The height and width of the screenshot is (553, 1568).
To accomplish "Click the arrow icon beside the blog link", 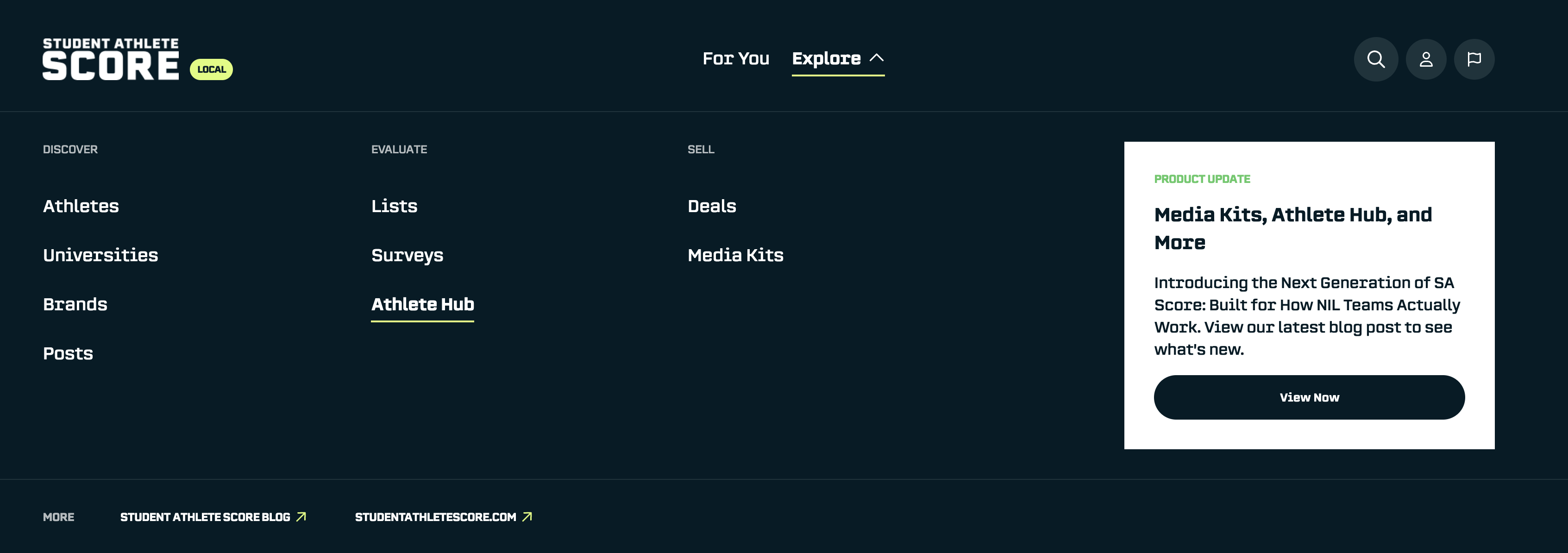I will point(301,516).
